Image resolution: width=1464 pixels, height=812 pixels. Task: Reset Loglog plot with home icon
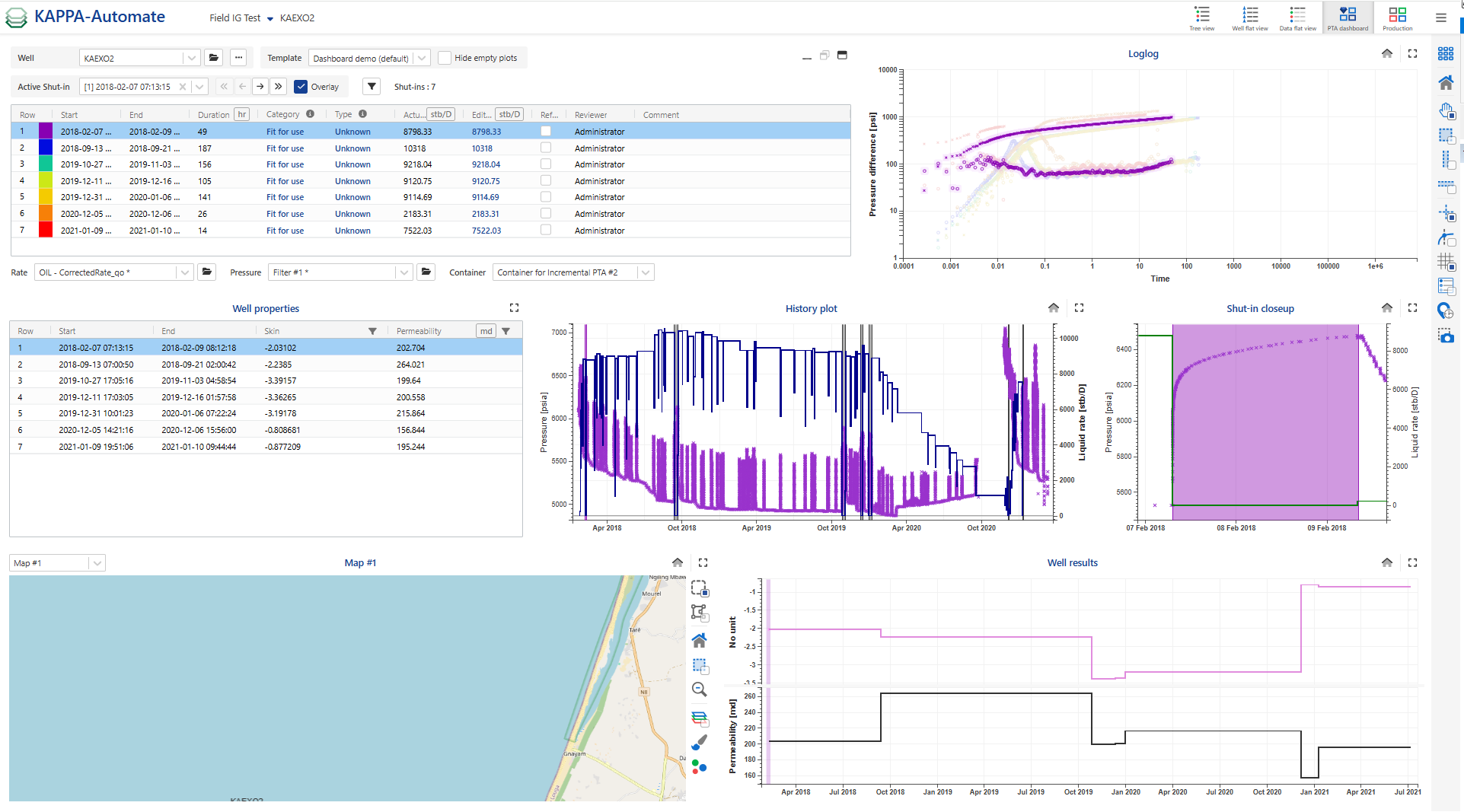pyautogui.click(x=1386, y=54)
